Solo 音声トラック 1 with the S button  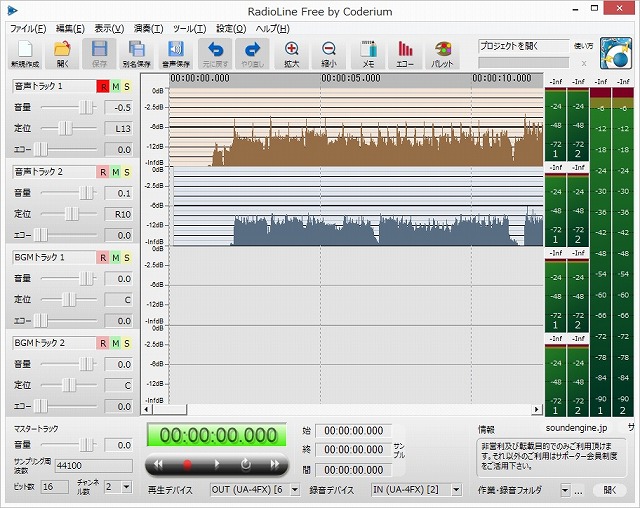click(x=127, y=87)
